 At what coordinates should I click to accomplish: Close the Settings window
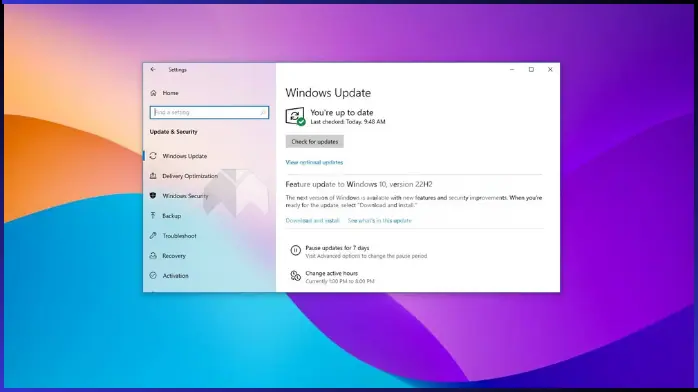[x=550, y=69]
